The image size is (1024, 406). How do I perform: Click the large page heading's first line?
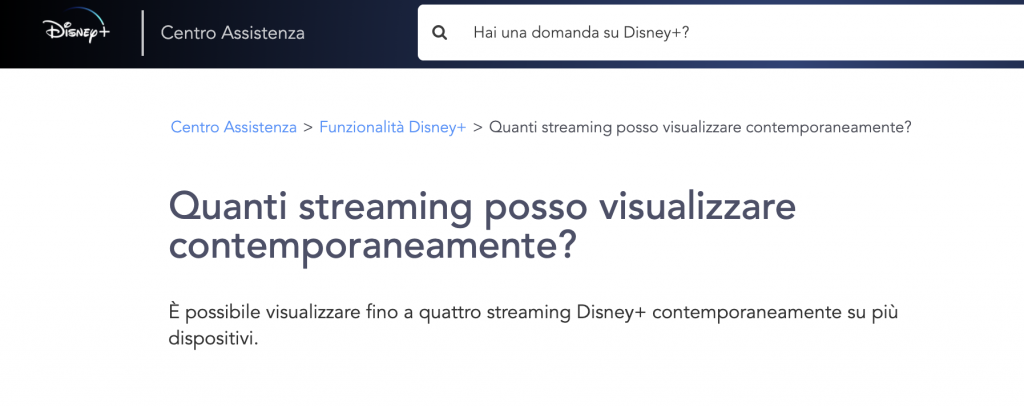pyautogui.click(x=482, y=207)
